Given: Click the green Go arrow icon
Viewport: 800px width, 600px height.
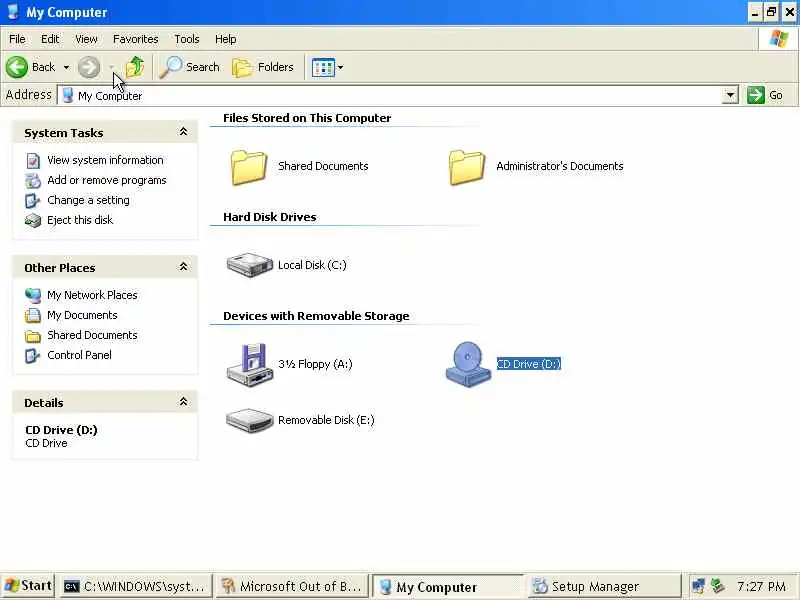Looking at the screenshot, I should point(756,95).
